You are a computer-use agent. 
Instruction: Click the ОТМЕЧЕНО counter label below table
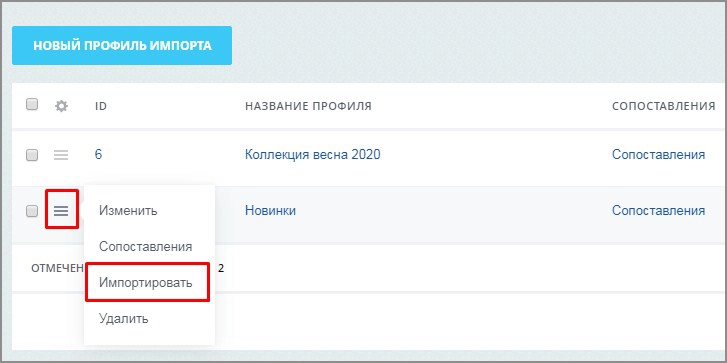[x=57, y=268]
